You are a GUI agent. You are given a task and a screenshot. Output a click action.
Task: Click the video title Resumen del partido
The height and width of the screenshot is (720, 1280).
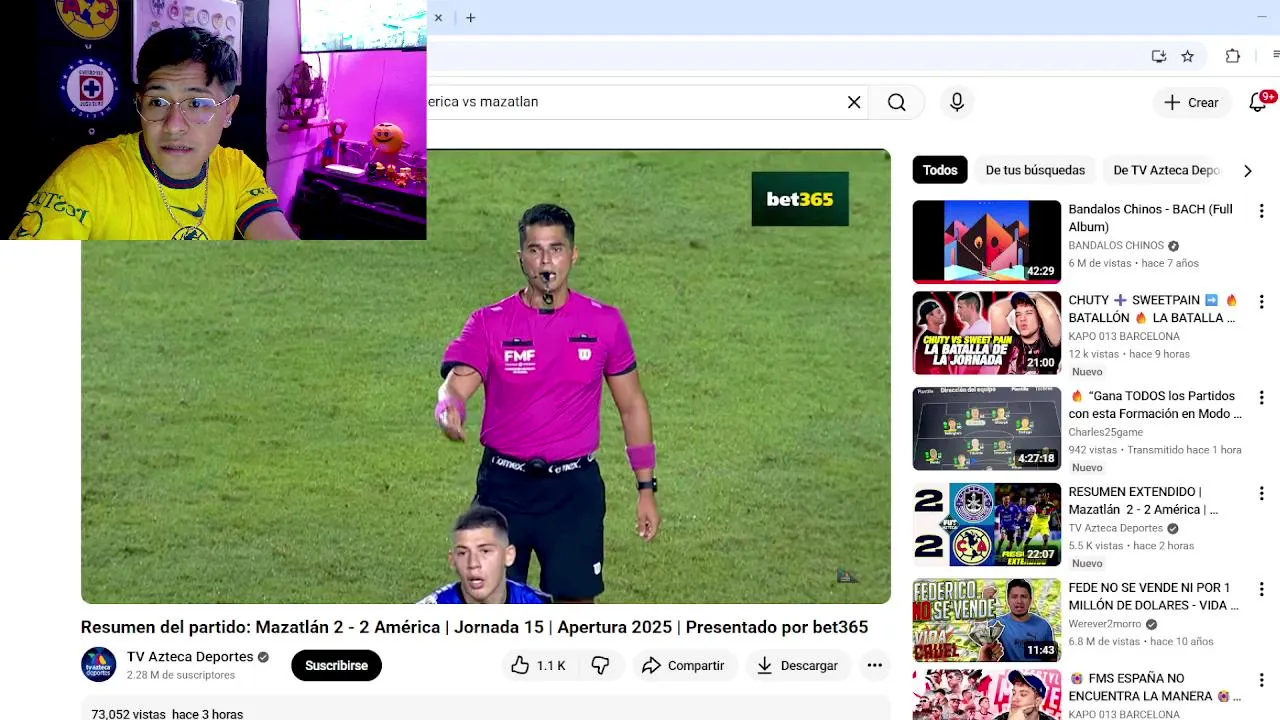pos(474,627)
